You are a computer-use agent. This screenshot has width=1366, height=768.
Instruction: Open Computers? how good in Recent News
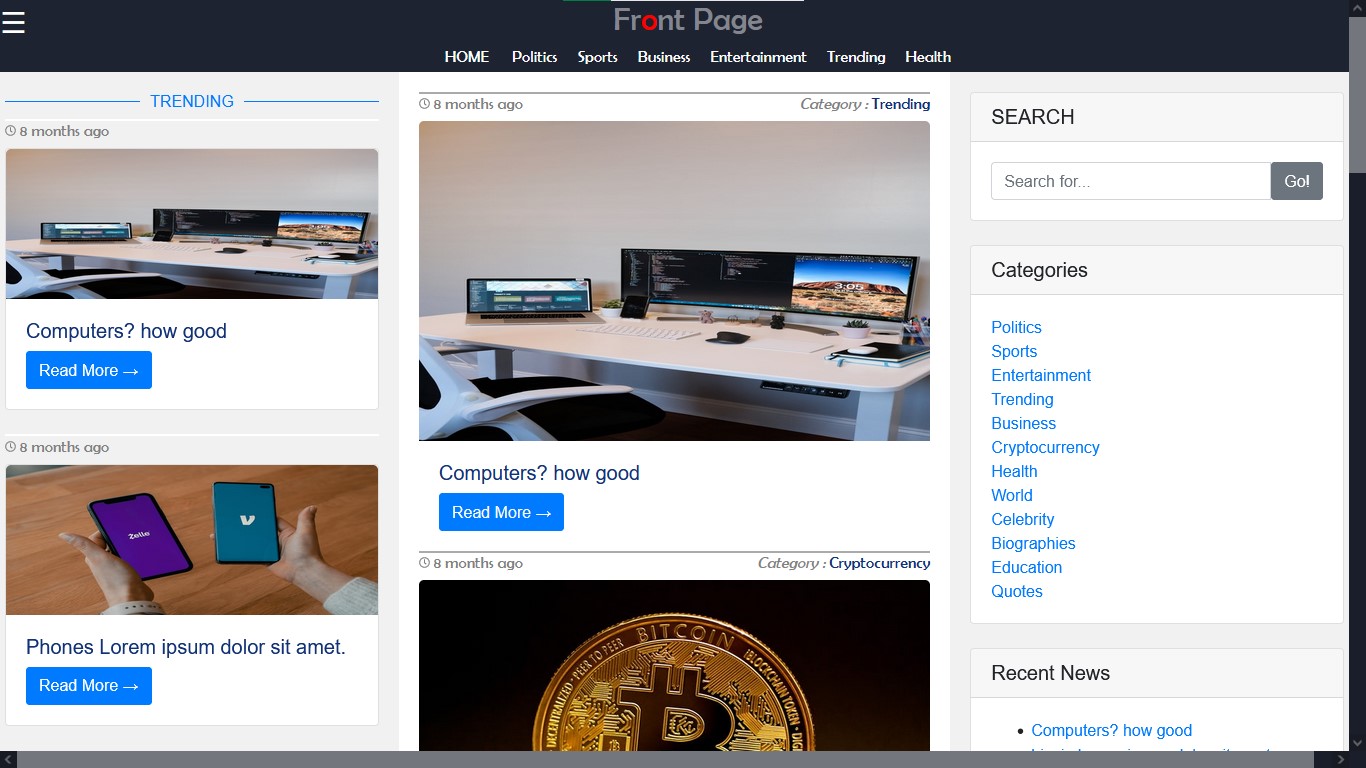tap(1111, 730)
